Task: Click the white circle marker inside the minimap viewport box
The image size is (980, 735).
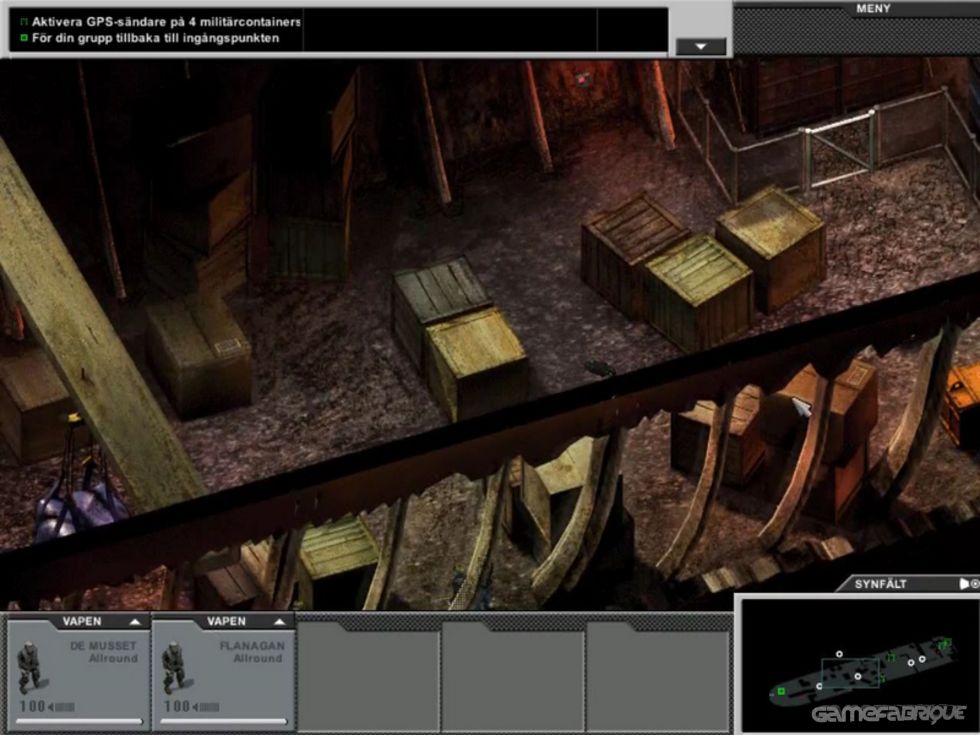Action: pyautogui.click(x=858, y=676)
